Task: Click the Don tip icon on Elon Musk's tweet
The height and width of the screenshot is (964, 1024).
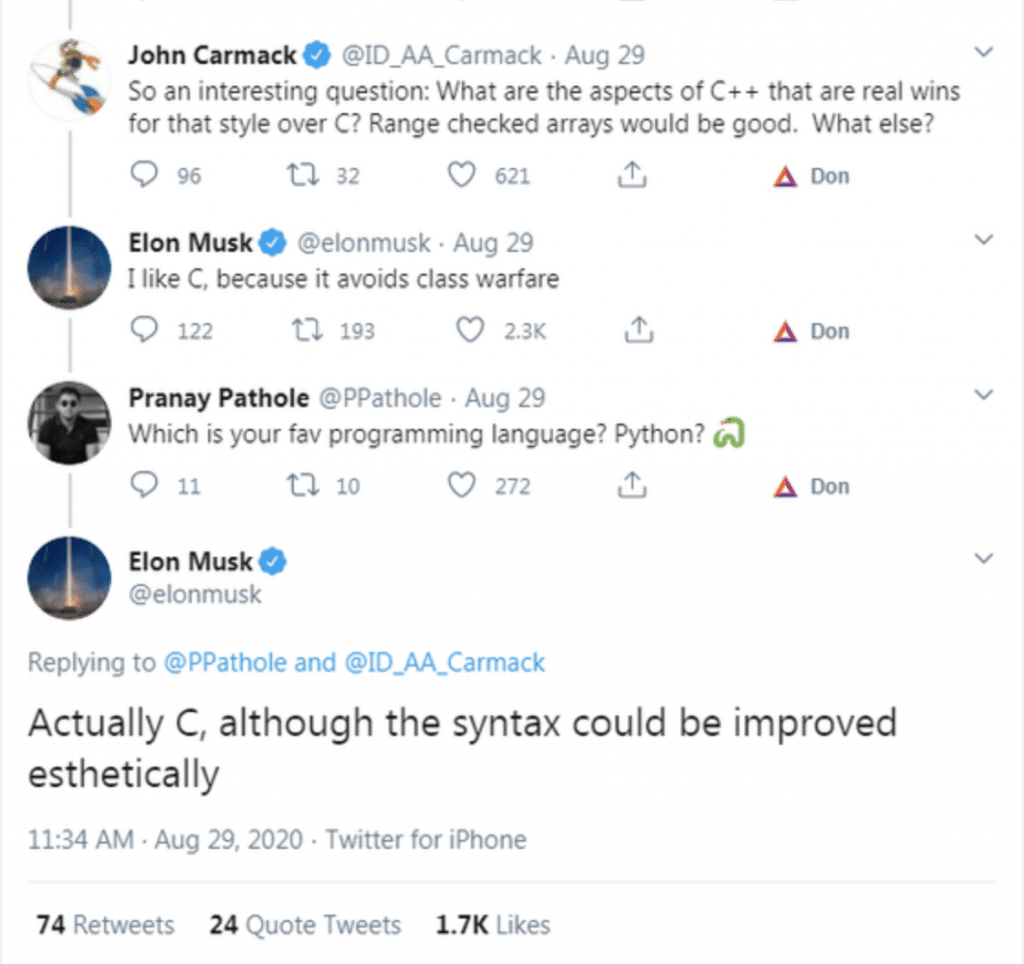Action: coord(786,329)
